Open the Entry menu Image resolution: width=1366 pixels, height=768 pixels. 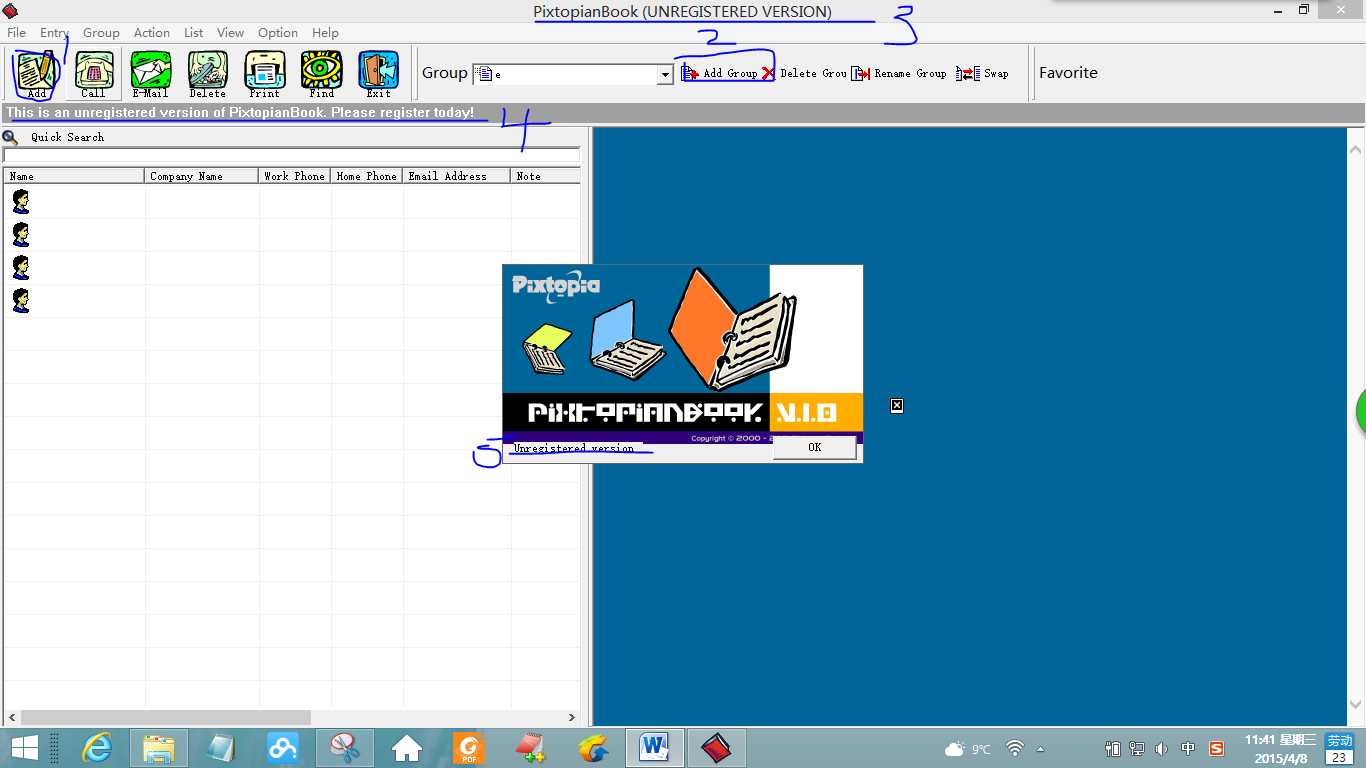(54, 33)
